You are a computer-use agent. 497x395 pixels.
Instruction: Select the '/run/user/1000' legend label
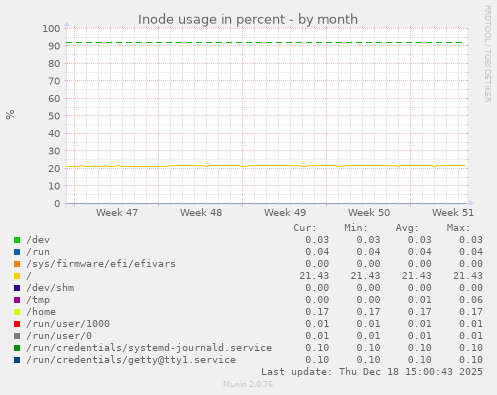coord(68,324)
